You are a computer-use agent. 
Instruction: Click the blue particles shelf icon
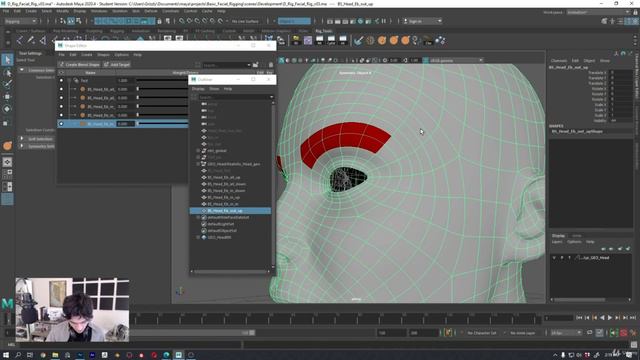(x=440, y=40)
